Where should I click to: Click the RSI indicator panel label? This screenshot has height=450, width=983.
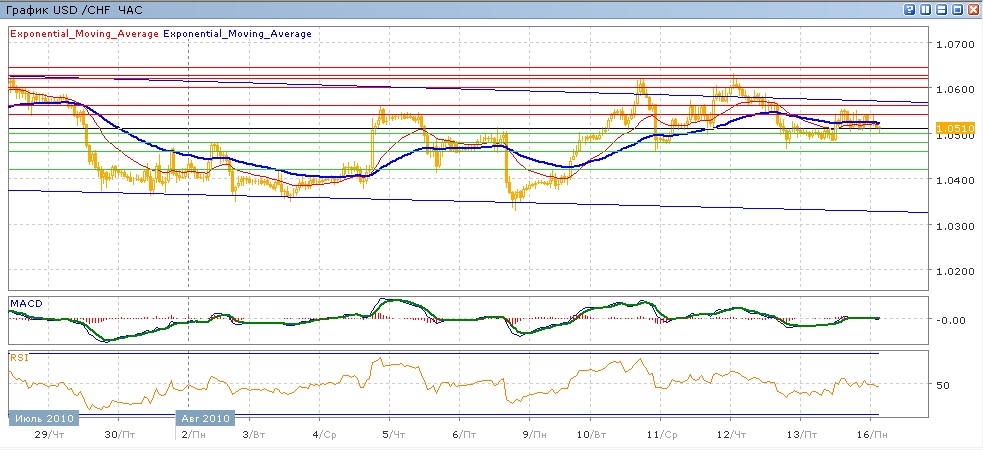[x=19, y=357]
